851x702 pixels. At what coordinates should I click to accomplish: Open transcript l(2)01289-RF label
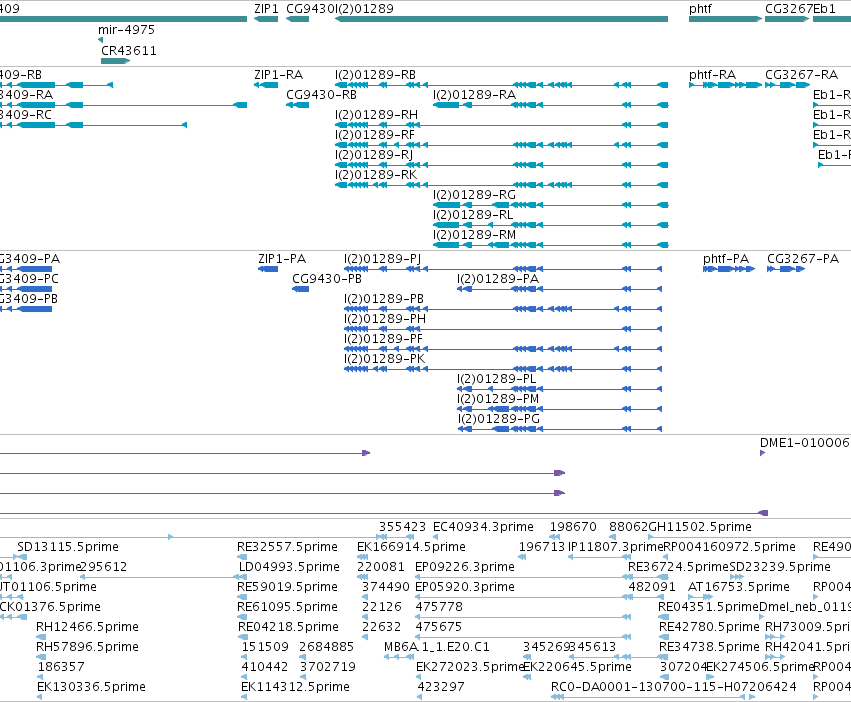[374, 135]
